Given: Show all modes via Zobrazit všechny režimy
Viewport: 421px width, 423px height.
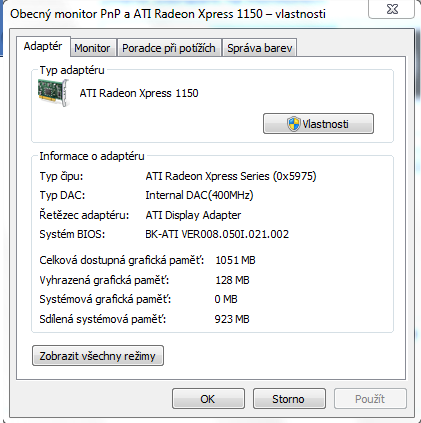Looking at the screenshot, I should coord(98,356).
